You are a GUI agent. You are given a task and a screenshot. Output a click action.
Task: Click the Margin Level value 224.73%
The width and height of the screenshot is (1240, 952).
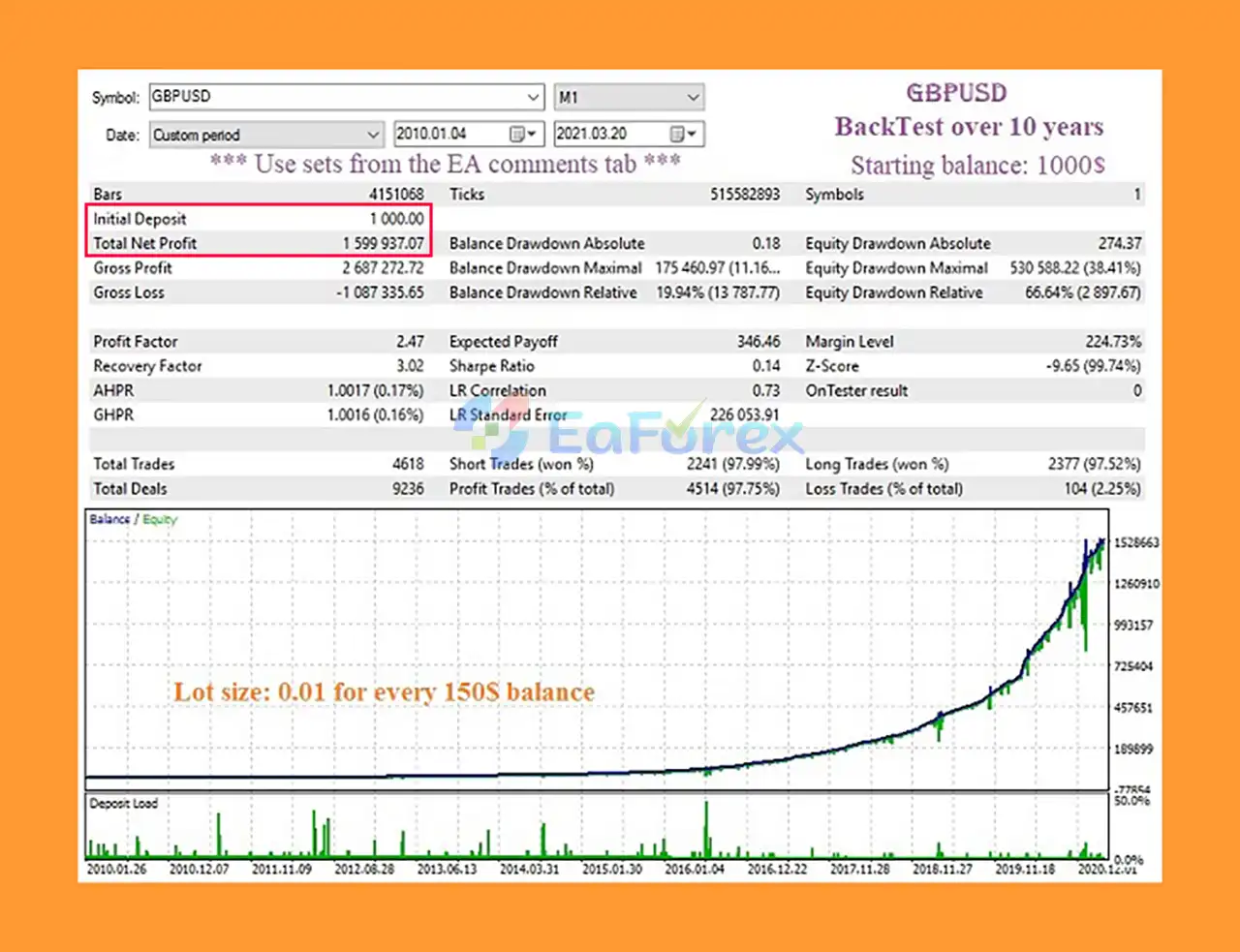pos(1114,341)
